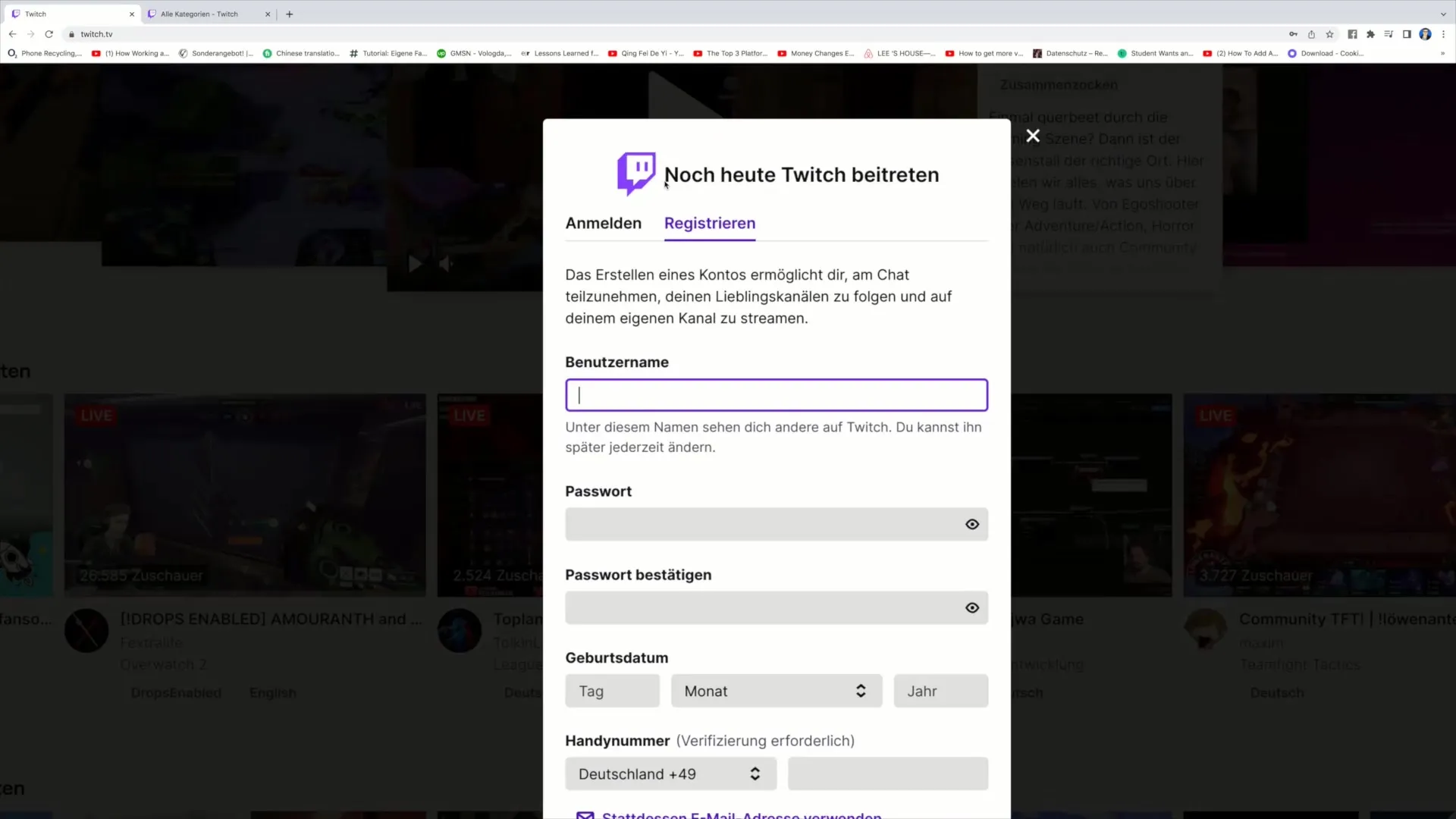Show hidden bookmarks overflow chevron
The height and width of the screenshot is (819, 1456).
point(1442,54)
